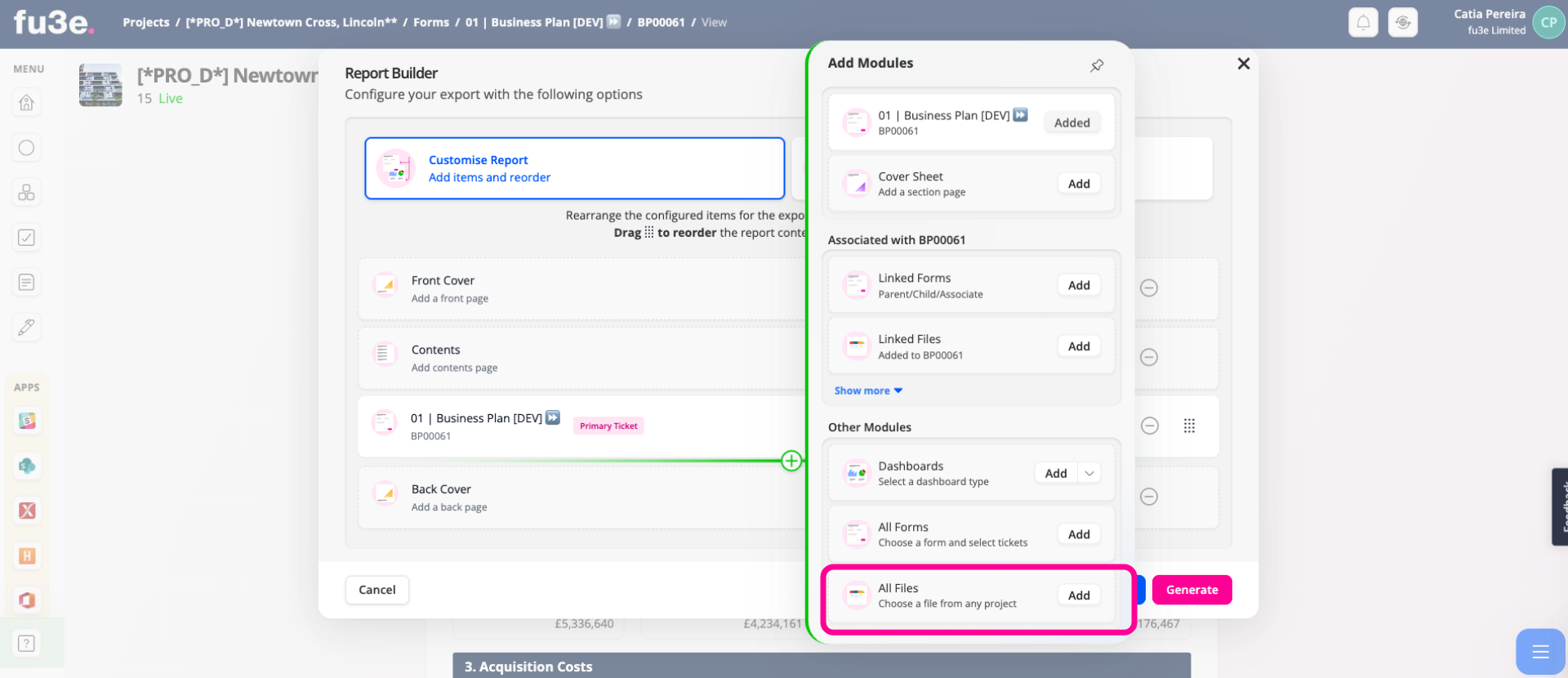This screenshot has height=678, width=1568.
Task: Open the BP00061 breadcrumb link
Action: (661, 22)
